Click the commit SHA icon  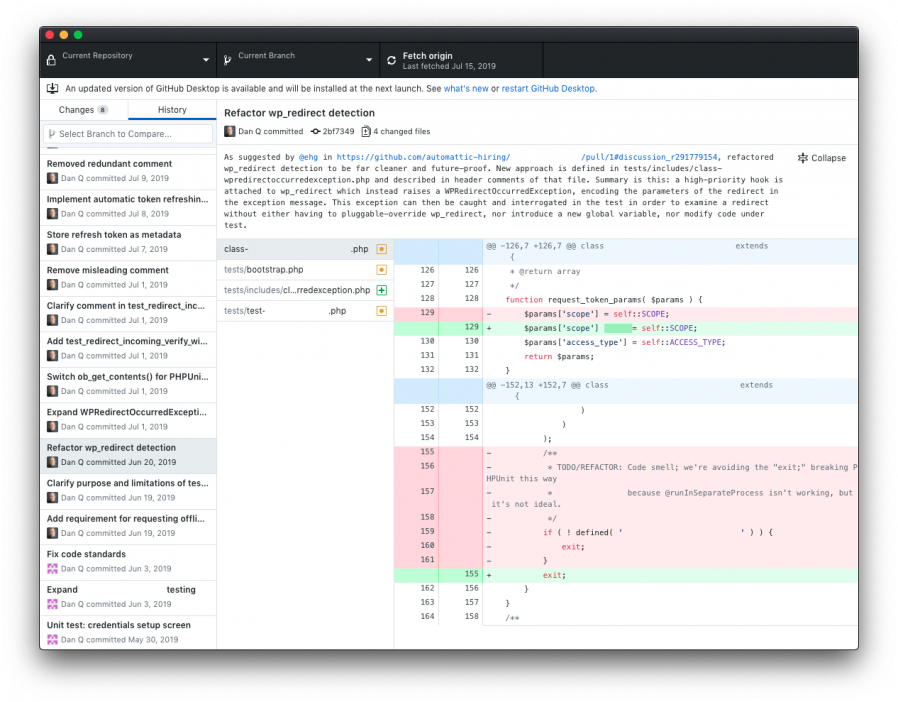tap(316, 132)
